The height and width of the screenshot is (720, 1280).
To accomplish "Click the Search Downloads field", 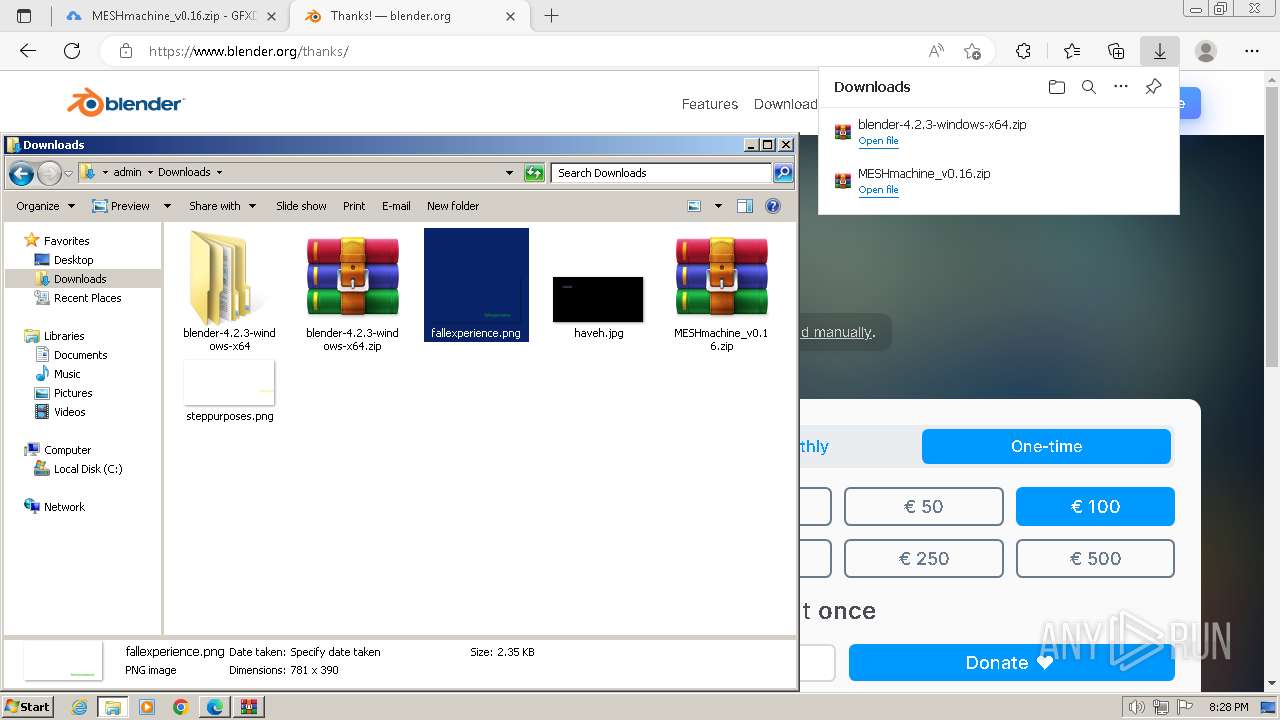I will (x=661, y=173).
